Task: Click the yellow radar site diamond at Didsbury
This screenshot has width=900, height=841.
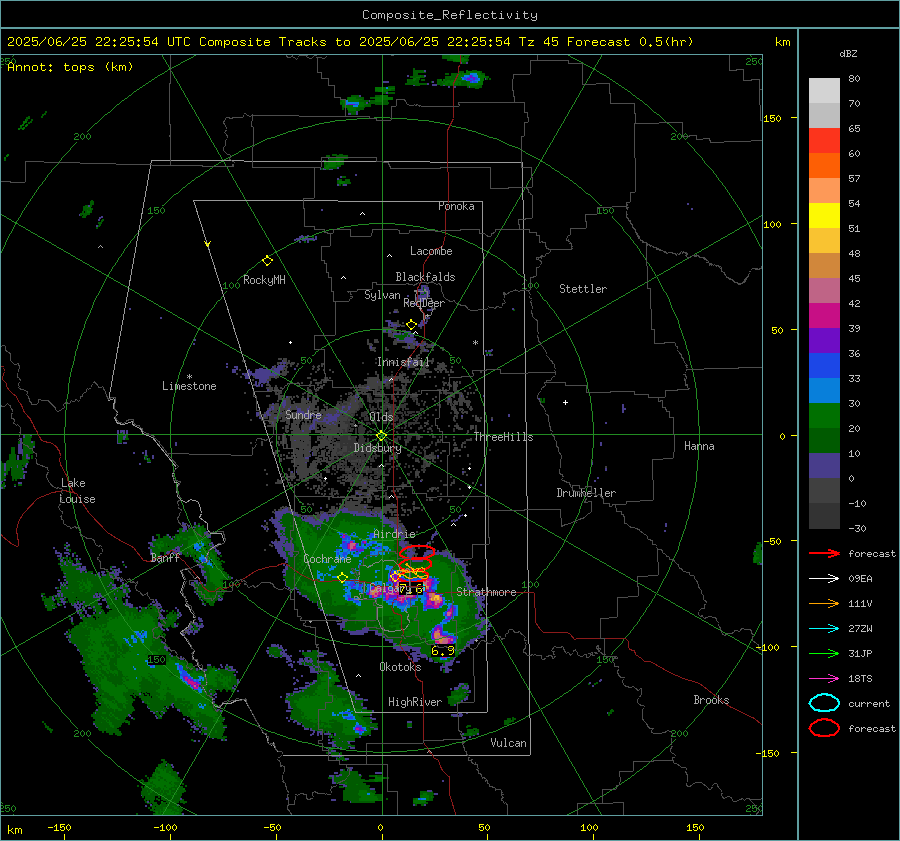Action: [x=381, y=436]
